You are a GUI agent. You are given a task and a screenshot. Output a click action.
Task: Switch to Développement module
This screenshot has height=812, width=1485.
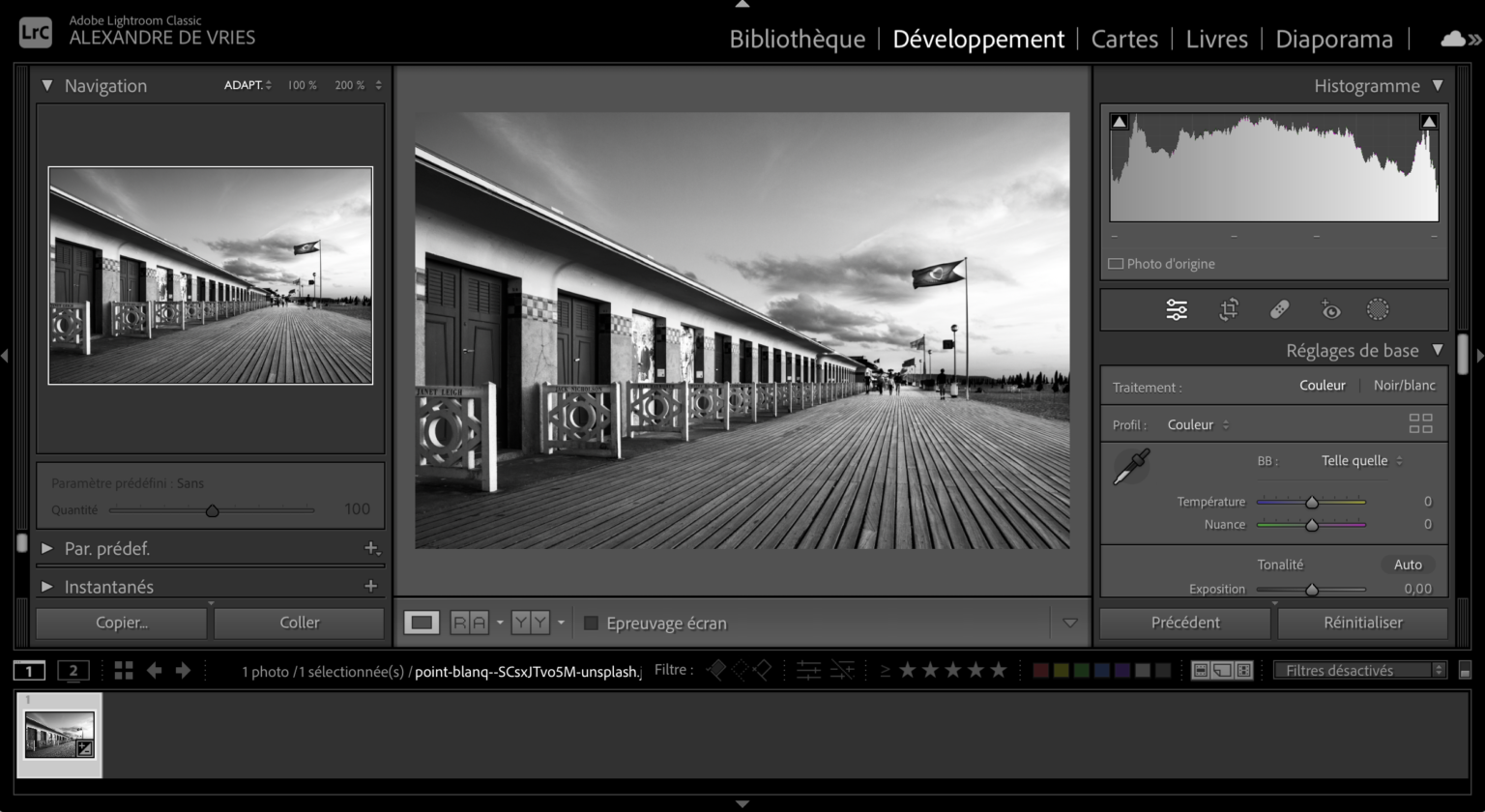click(x=978, y=39)
